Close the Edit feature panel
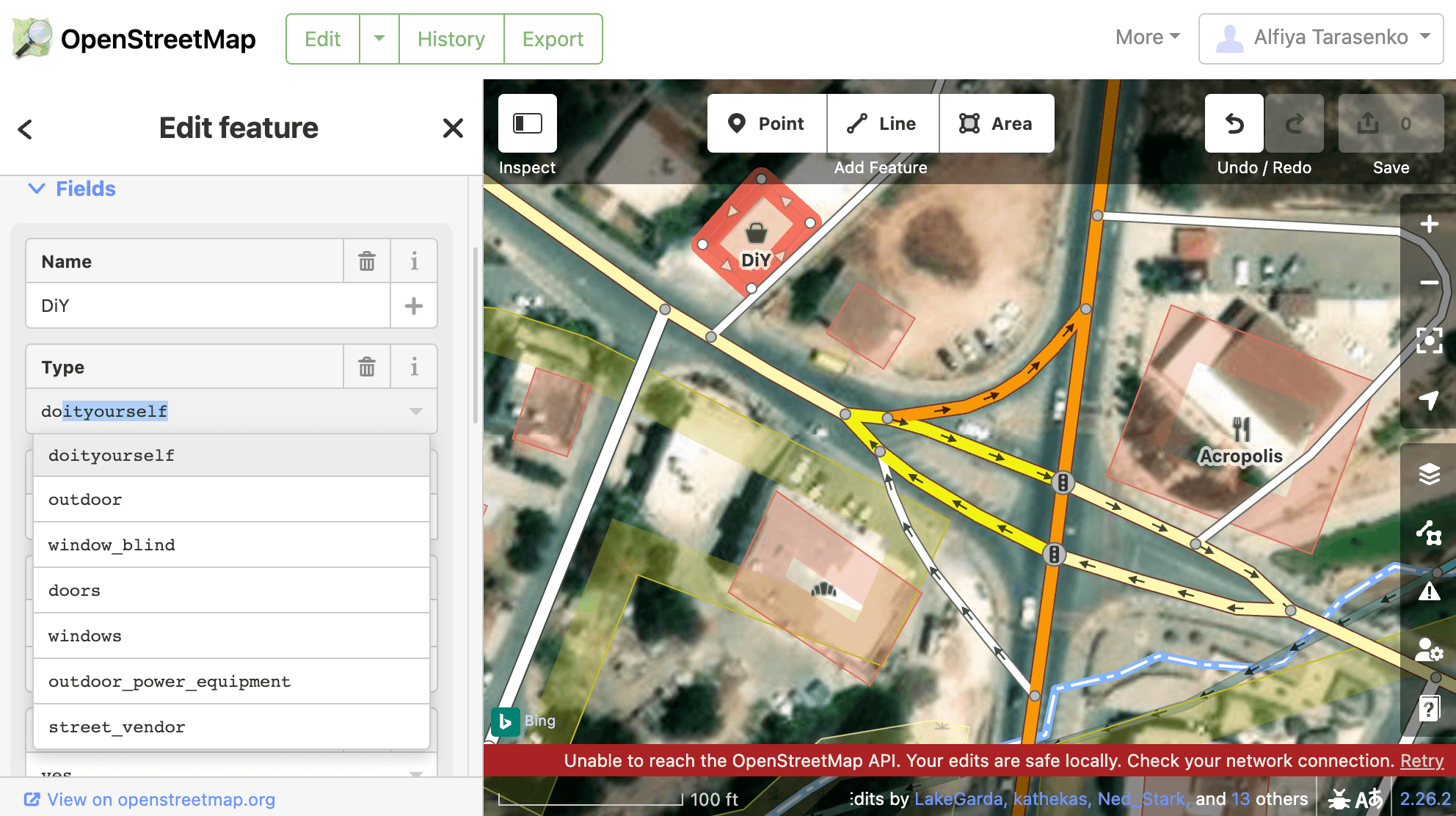The image size is (1456, 816). coord(453,128)
